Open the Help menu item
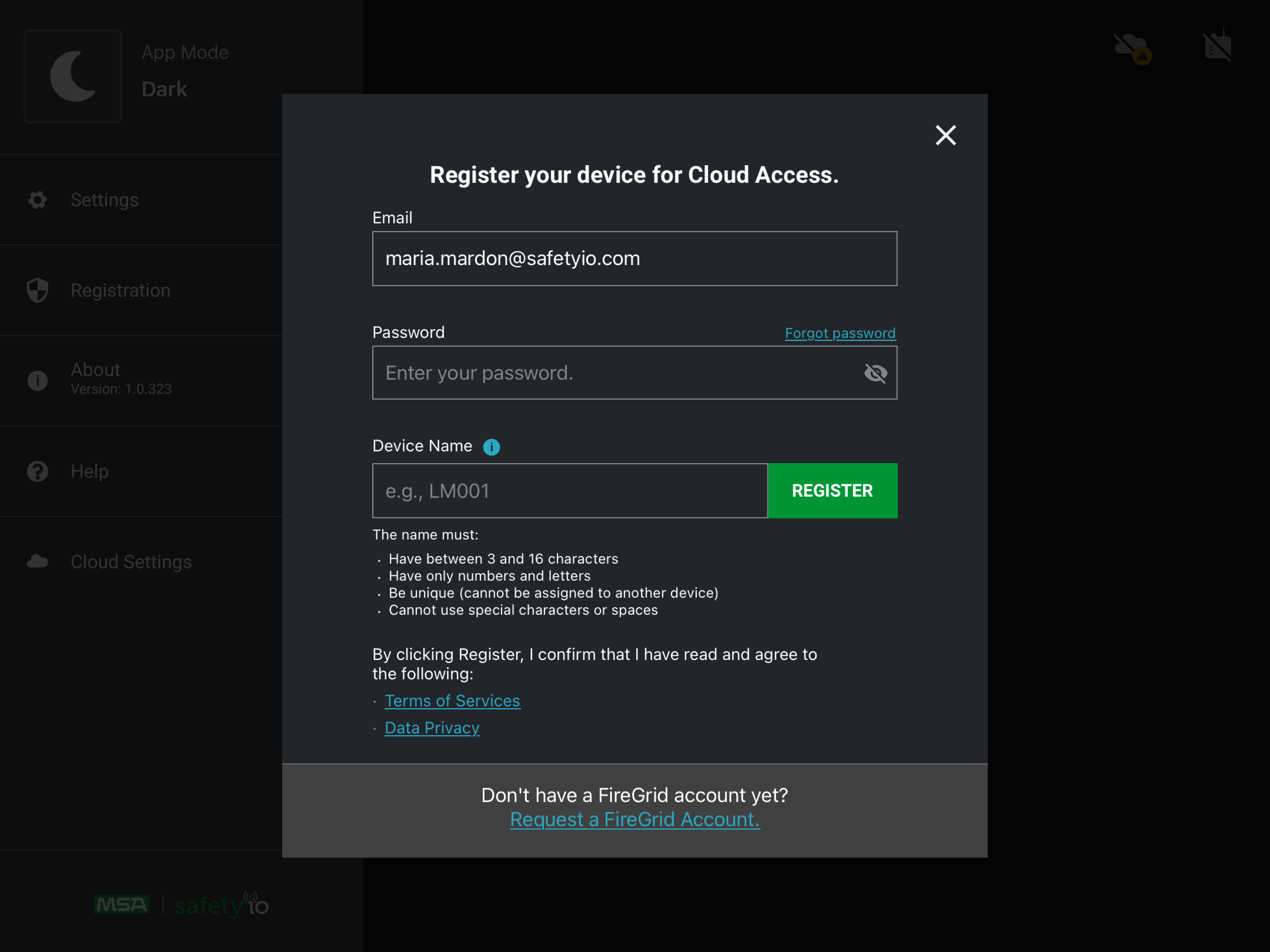 (x=141, y=471)
